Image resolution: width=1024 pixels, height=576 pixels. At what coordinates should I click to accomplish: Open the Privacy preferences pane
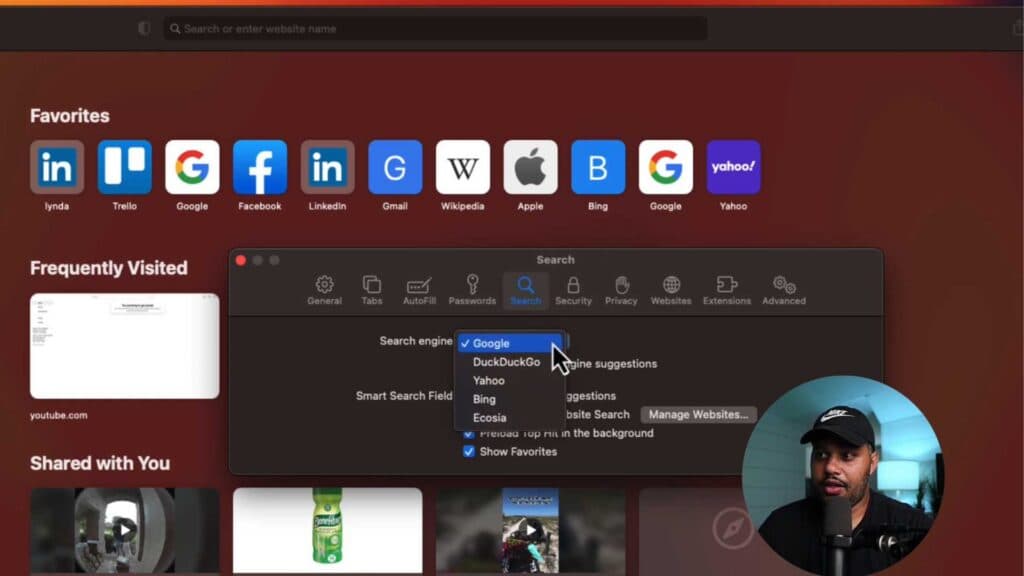click(621, 291)
